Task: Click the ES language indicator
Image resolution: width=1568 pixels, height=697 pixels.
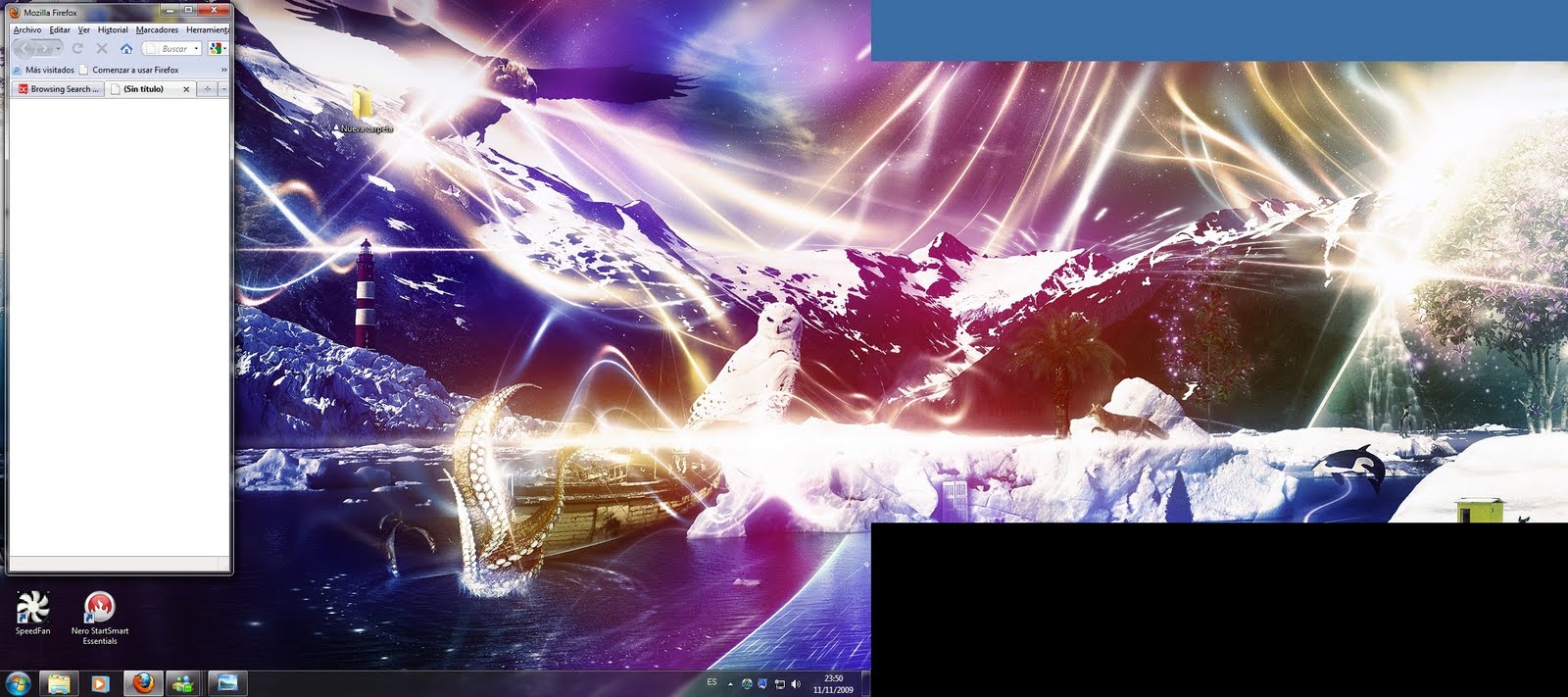Action: 711,682
